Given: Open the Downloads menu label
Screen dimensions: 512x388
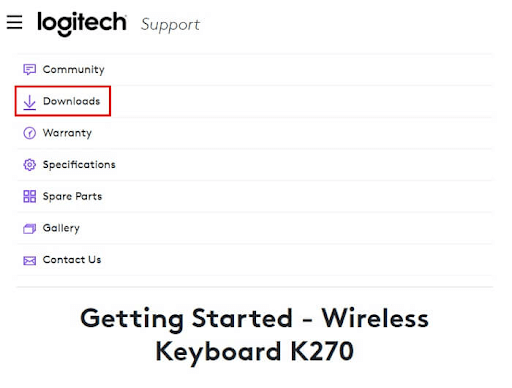Looking at the screenshot, I should coord(71,101).
